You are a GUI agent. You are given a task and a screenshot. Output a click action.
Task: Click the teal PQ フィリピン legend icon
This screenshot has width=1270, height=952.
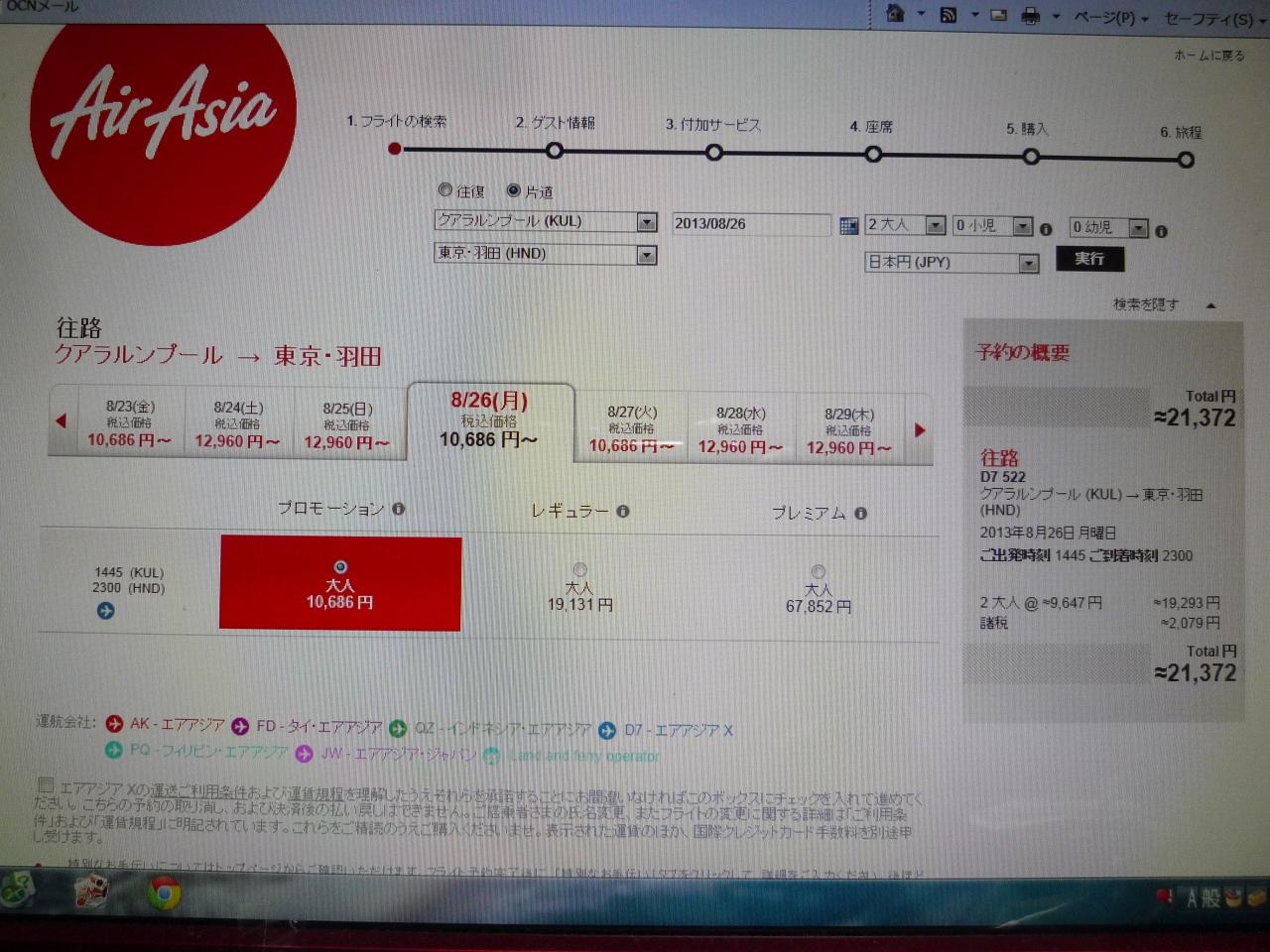click(114, 750)
